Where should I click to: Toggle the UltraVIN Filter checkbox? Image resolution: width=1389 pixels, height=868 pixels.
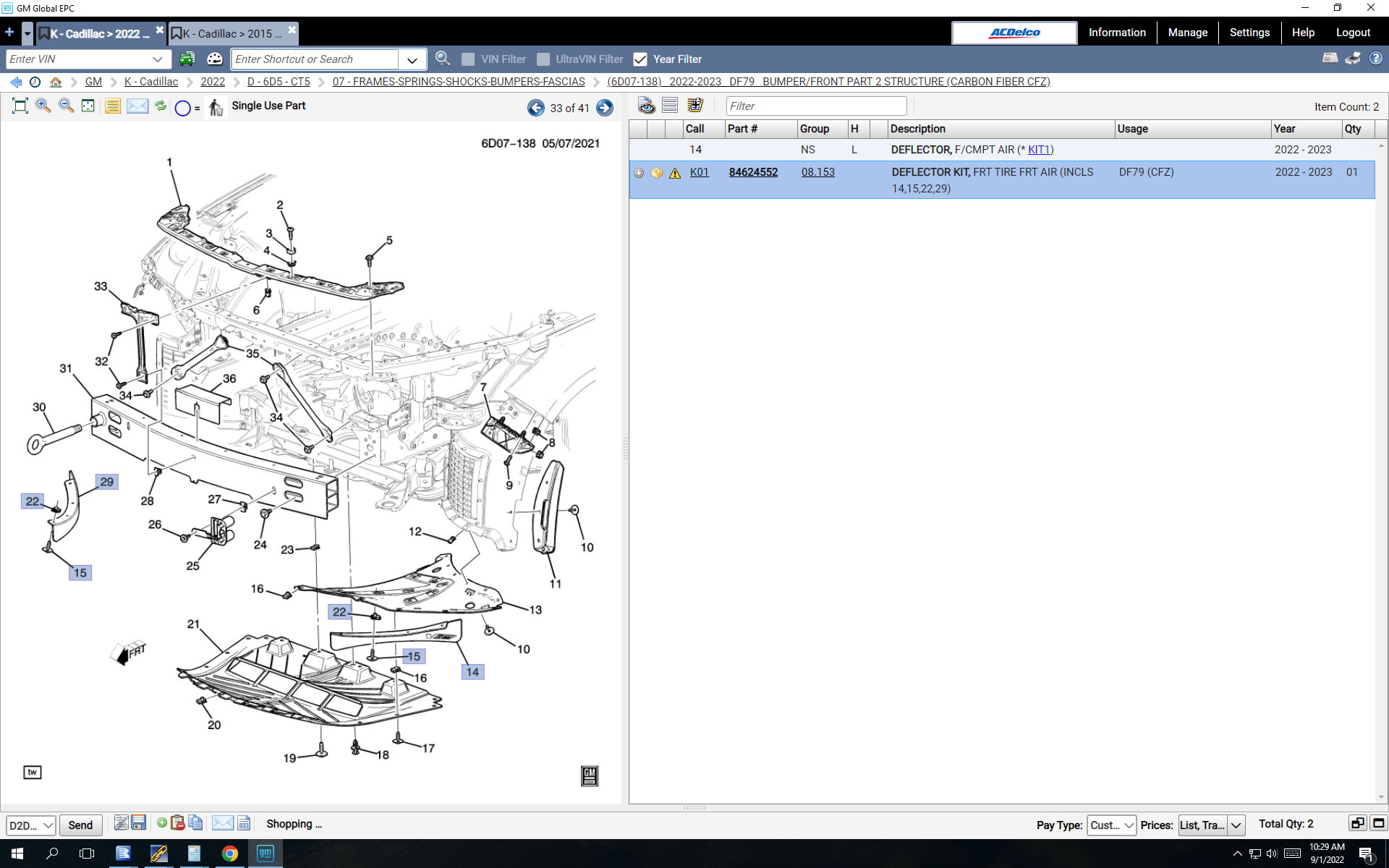point(543,59)
